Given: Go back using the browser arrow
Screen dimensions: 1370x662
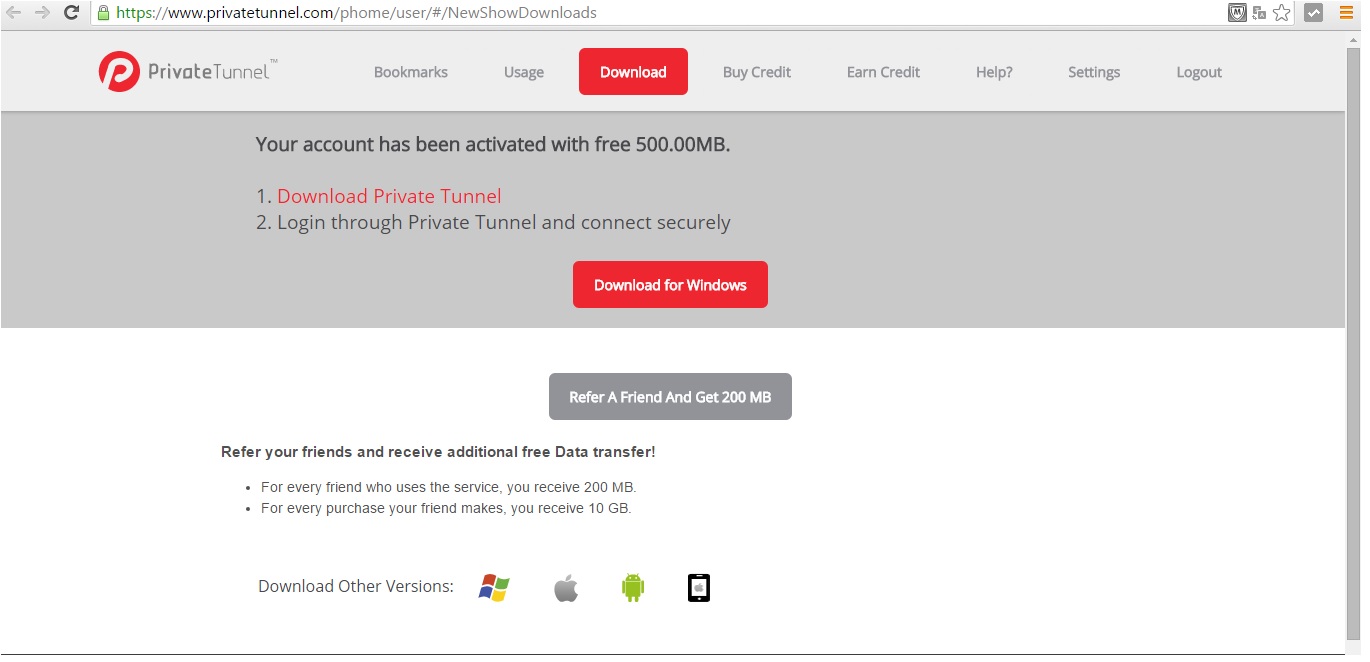Looking at the screenshot, I should [x=14, y=13].
